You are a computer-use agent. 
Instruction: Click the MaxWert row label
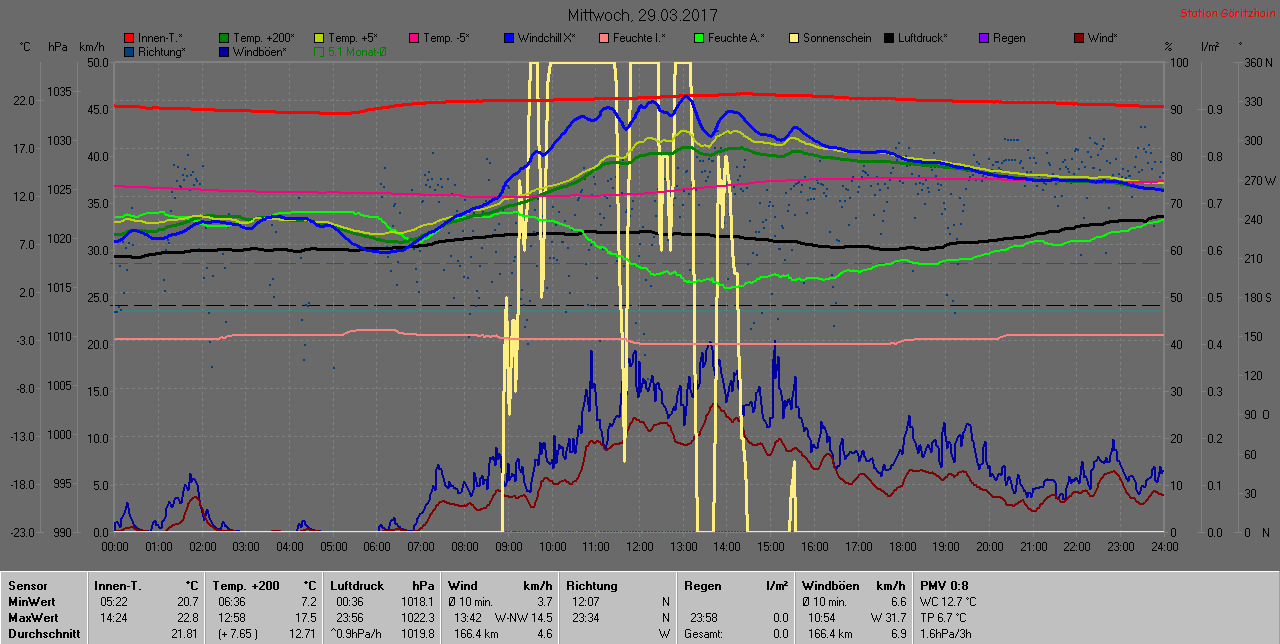click(34, 618)
